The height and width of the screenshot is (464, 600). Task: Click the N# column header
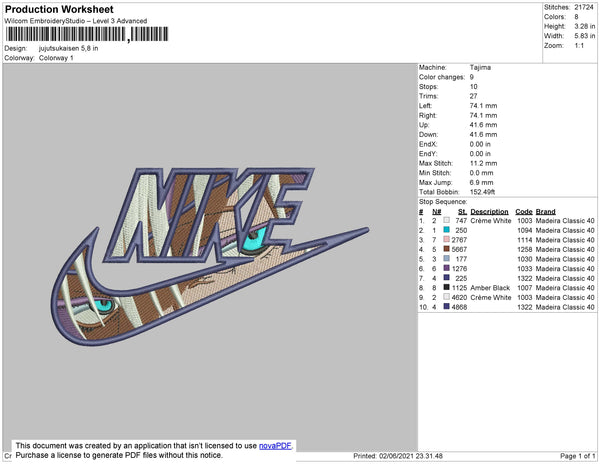[437, 212]
